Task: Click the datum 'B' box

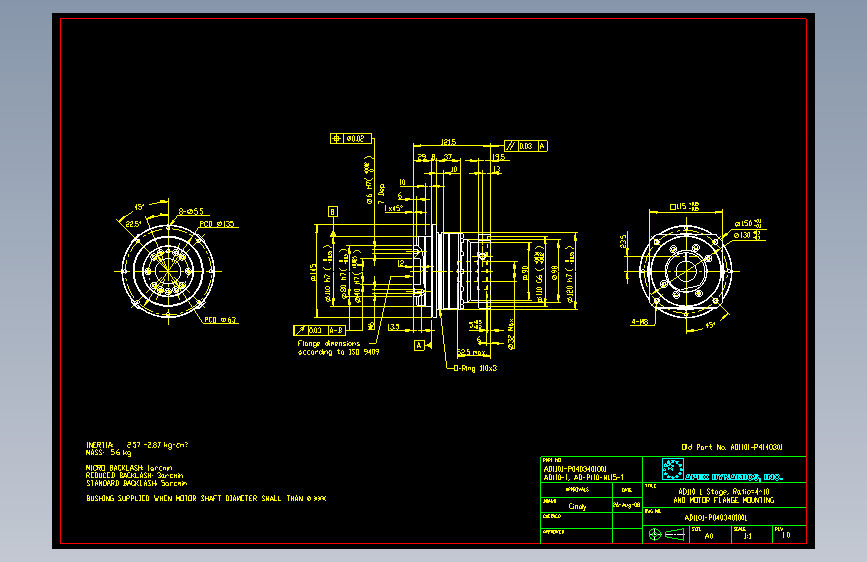Action: [x=333, y=212]
